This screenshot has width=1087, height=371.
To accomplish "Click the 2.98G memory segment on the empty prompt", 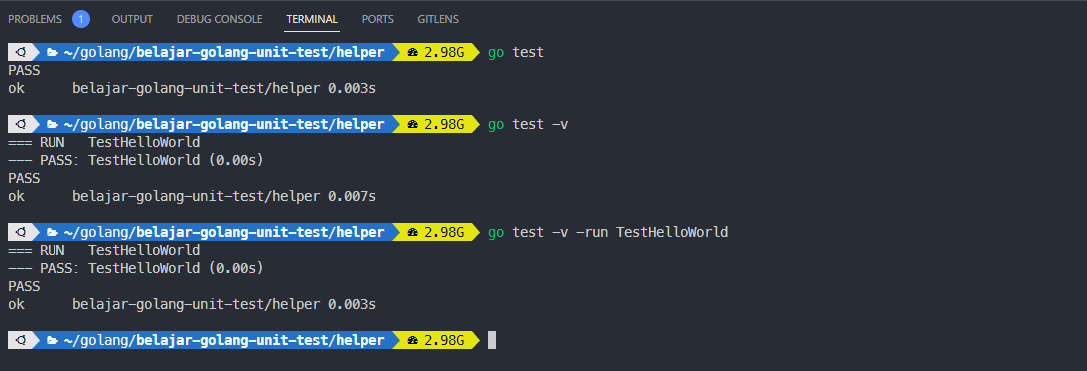I will coord(436,340).
